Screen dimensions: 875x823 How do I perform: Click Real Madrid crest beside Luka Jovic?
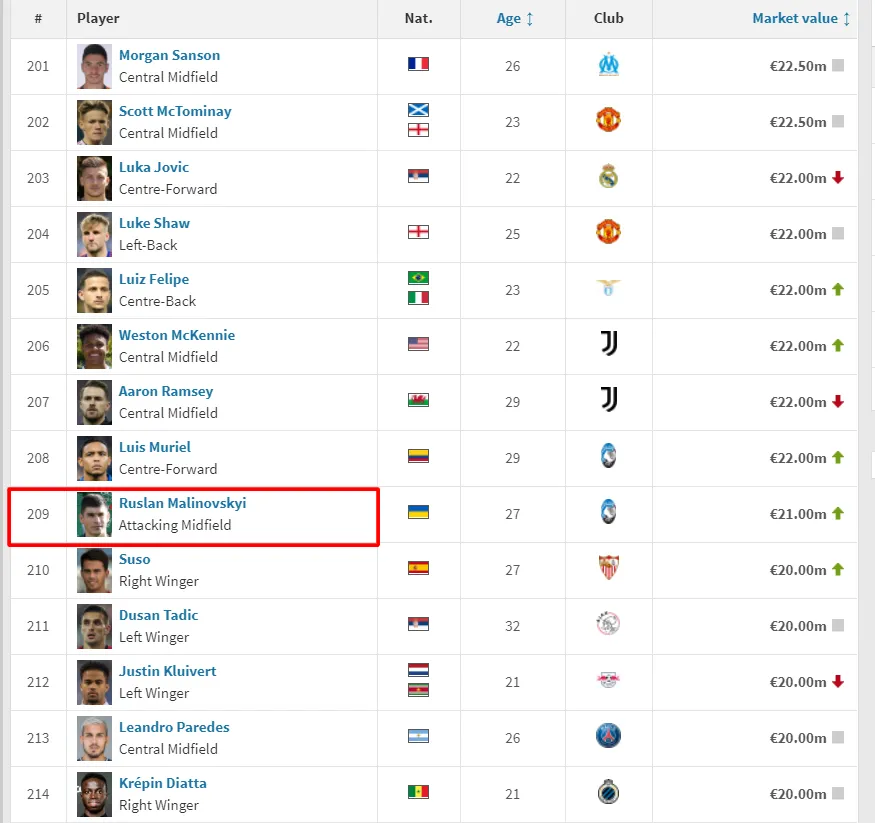608,178
